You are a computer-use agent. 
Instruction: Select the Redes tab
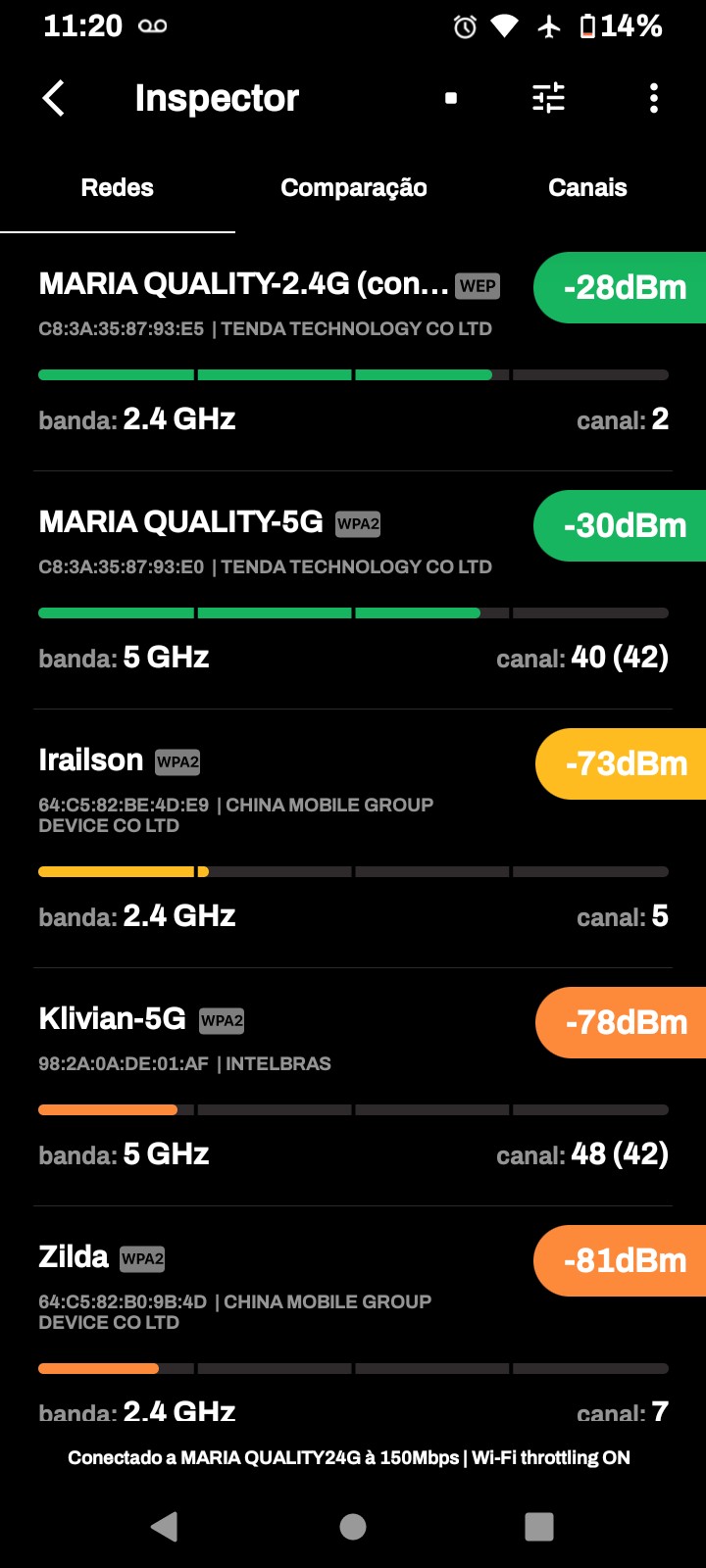(118, 188)
